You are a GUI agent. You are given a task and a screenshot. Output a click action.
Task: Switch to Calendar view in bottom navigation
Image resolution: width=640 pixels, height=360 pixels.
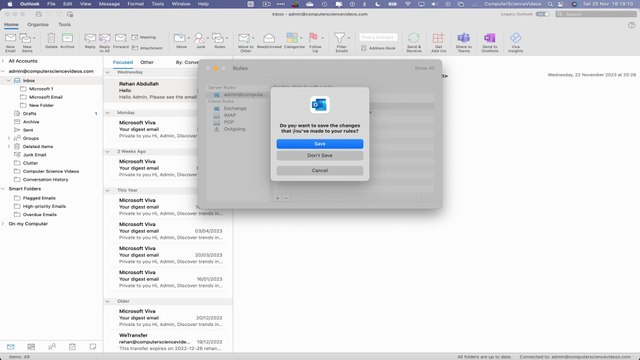(31, 347)
